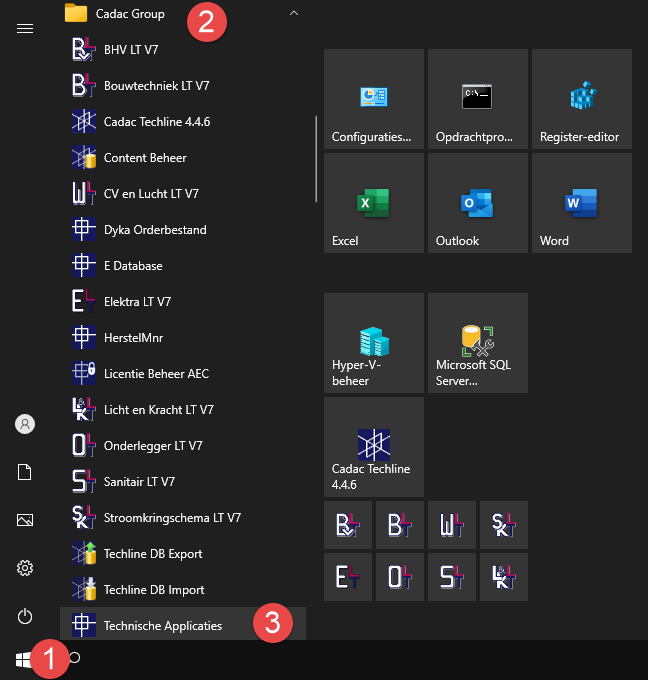Open the user account menu

point(25,424)
